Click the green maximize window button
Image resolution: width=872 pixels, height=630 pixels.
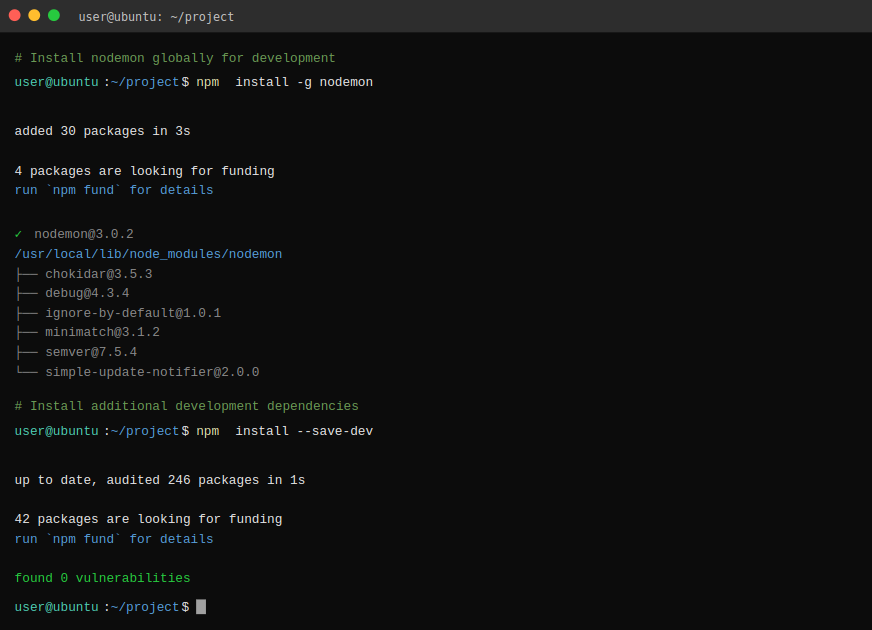tap(54, 16)
